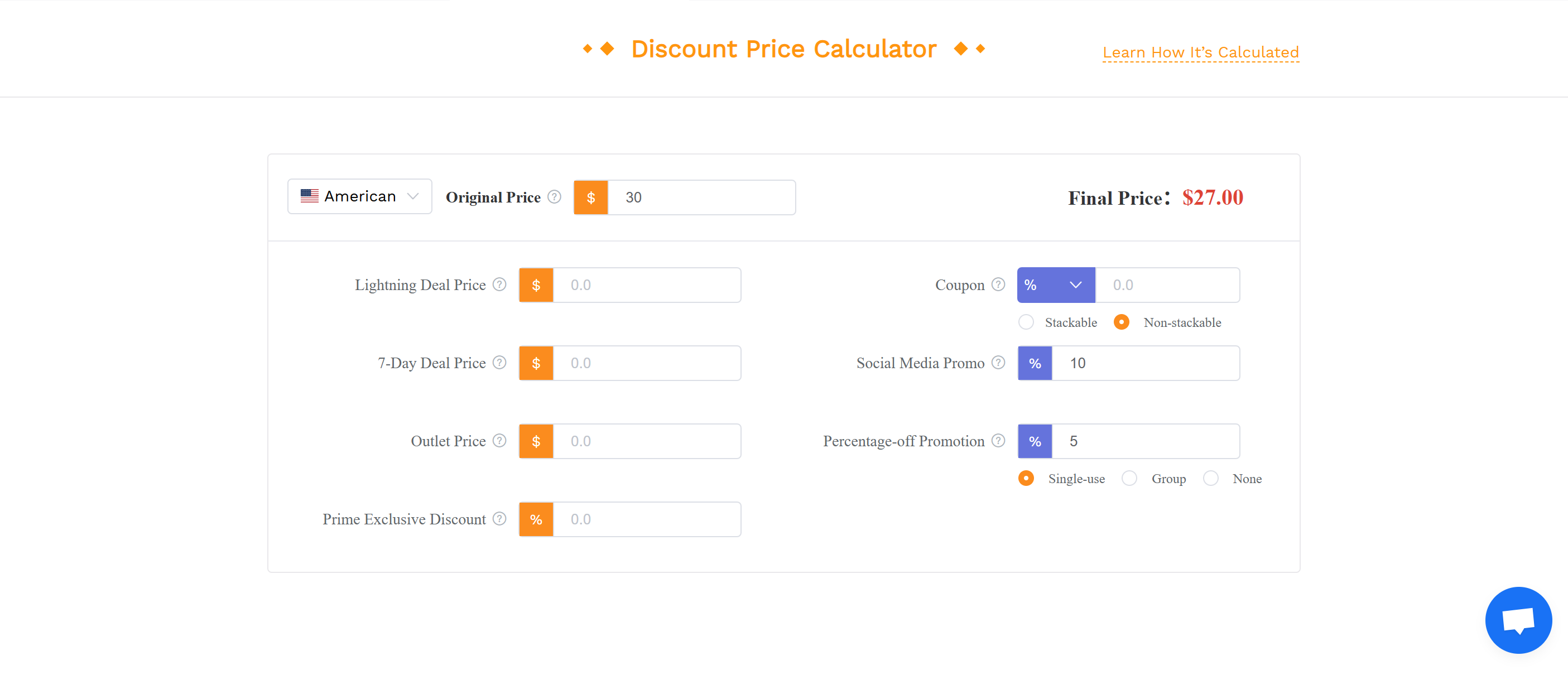Click the Outlet Price help icon
Image resolution: width=1568 pixels, height=675 pixels.
coord(499,440)
